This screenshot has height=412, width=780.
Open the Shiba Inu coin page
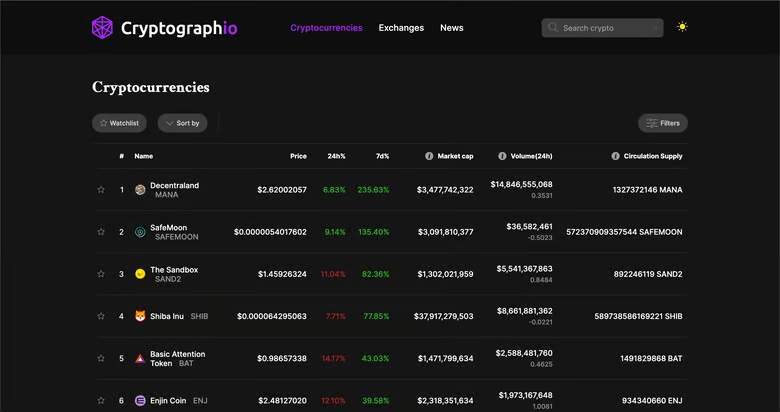pos(167,316)
